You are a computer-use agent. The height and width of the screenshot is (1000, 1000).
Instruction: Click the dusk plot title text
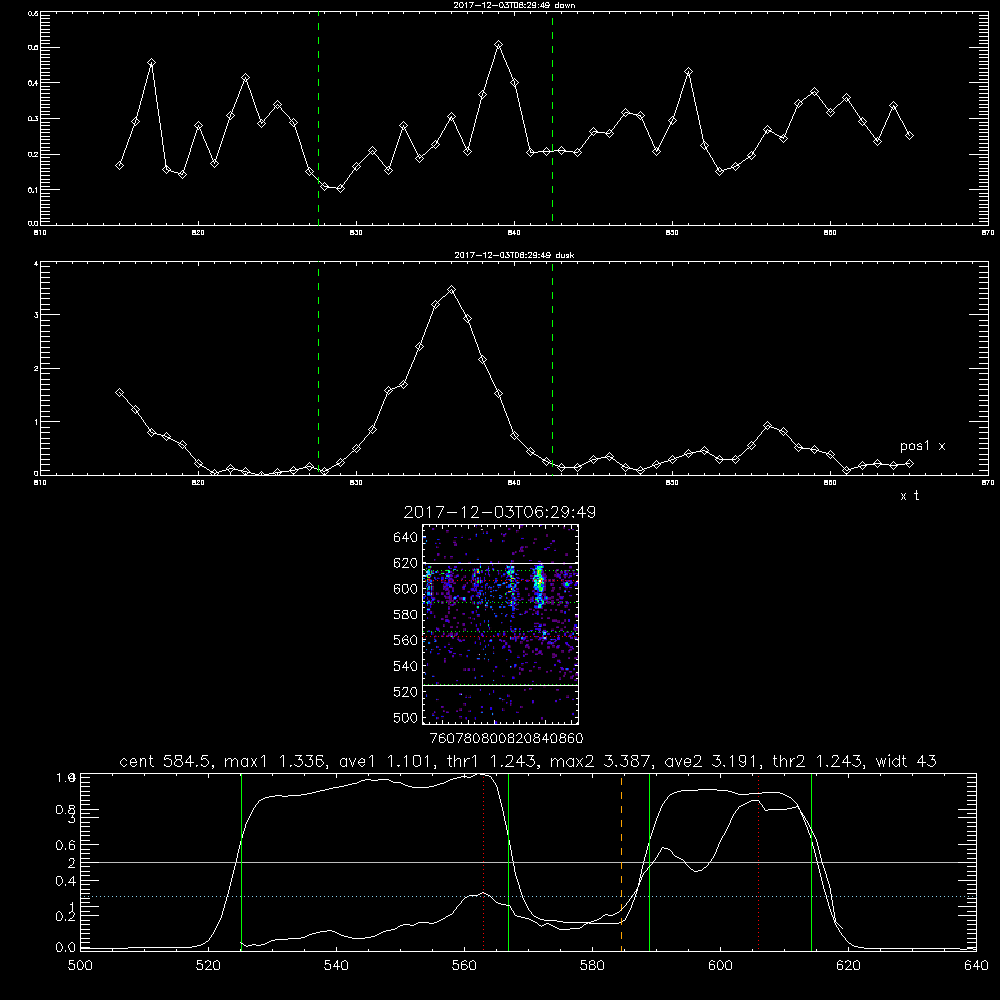(514, 255)
